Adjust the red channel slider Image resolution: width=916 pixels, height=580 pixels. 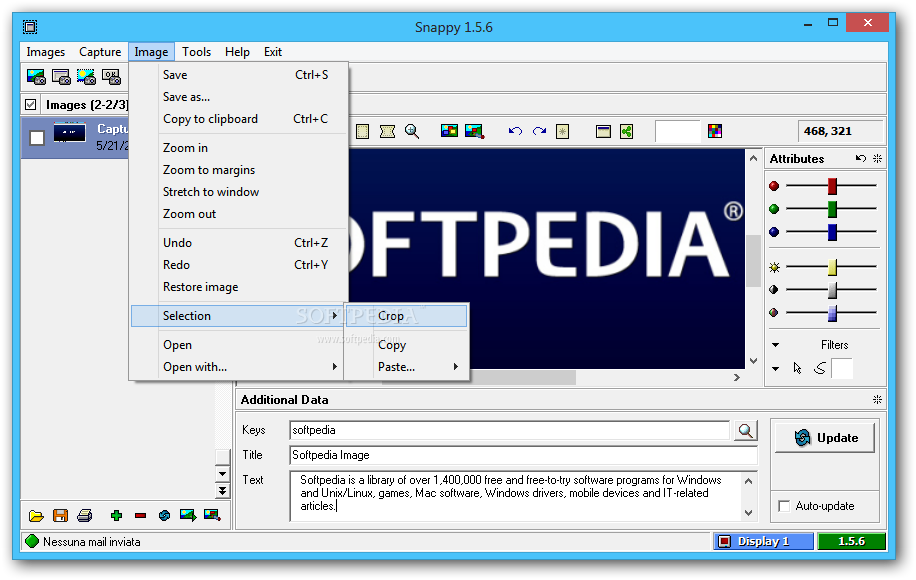pyautogui.click(x=832, y=186)
